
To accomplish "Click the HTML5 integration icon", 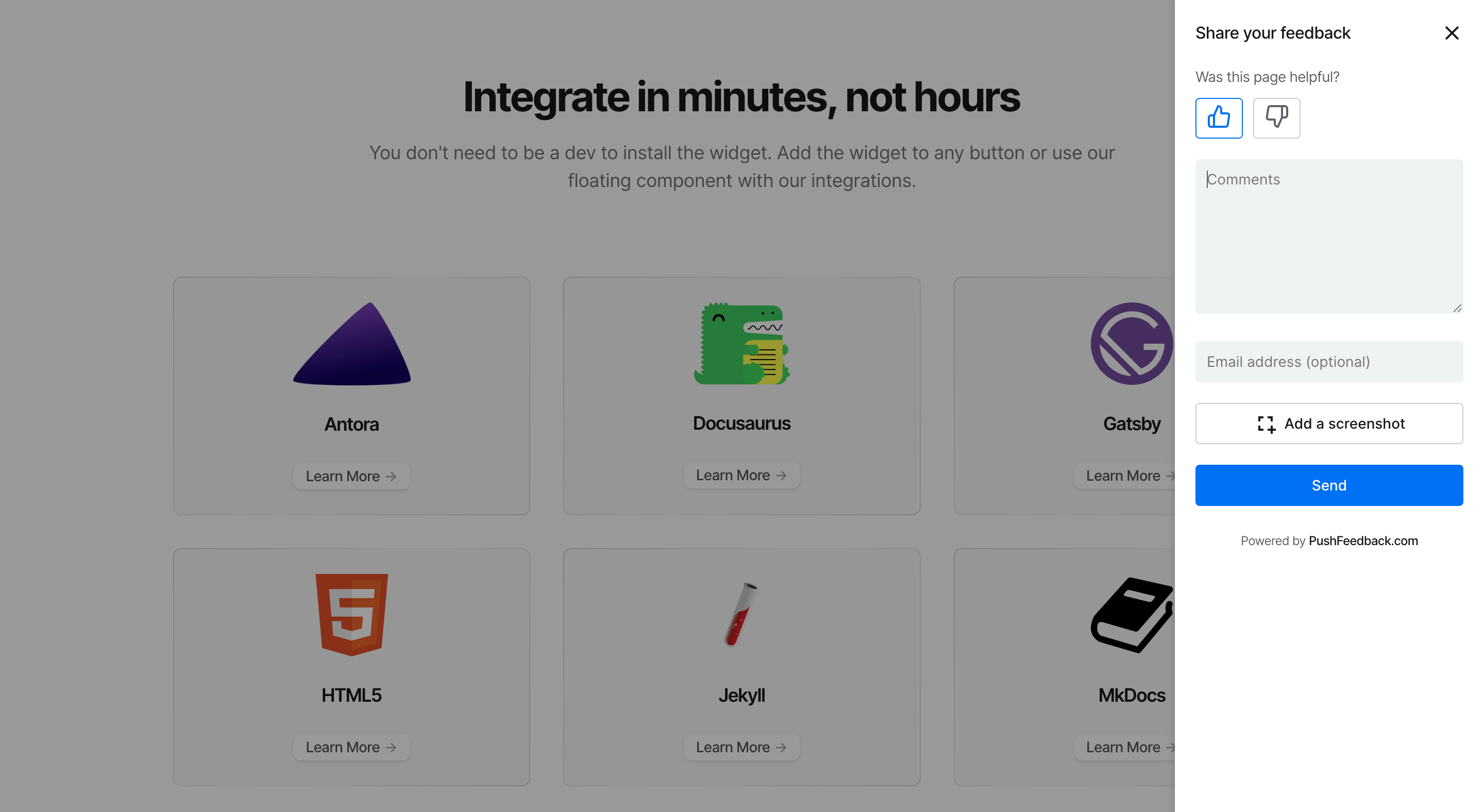I will click(x=353, y=615).
